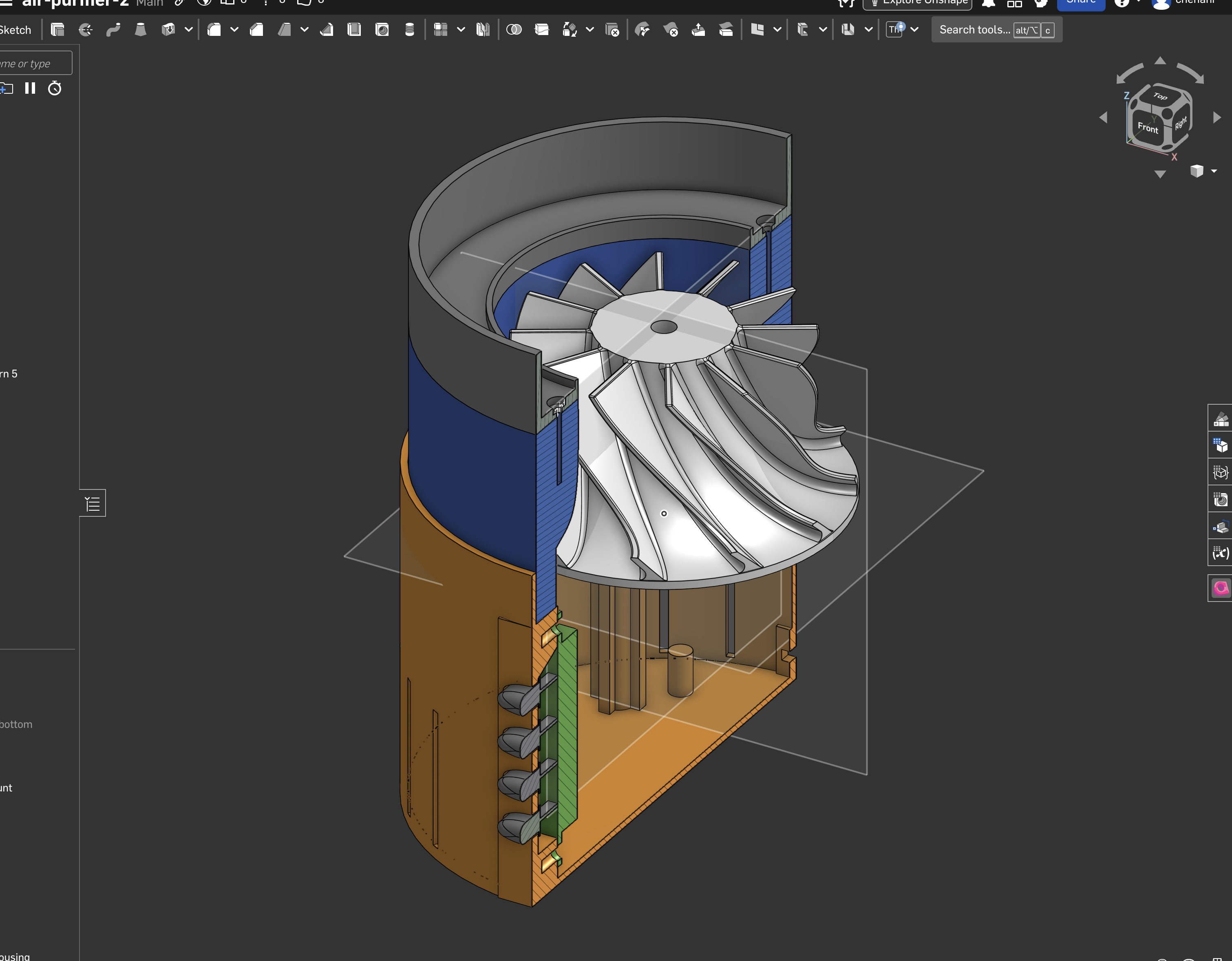This screenshot has height=961, width=1232.
Task: Select the External thread tool
Action: (x=410, y=30)
